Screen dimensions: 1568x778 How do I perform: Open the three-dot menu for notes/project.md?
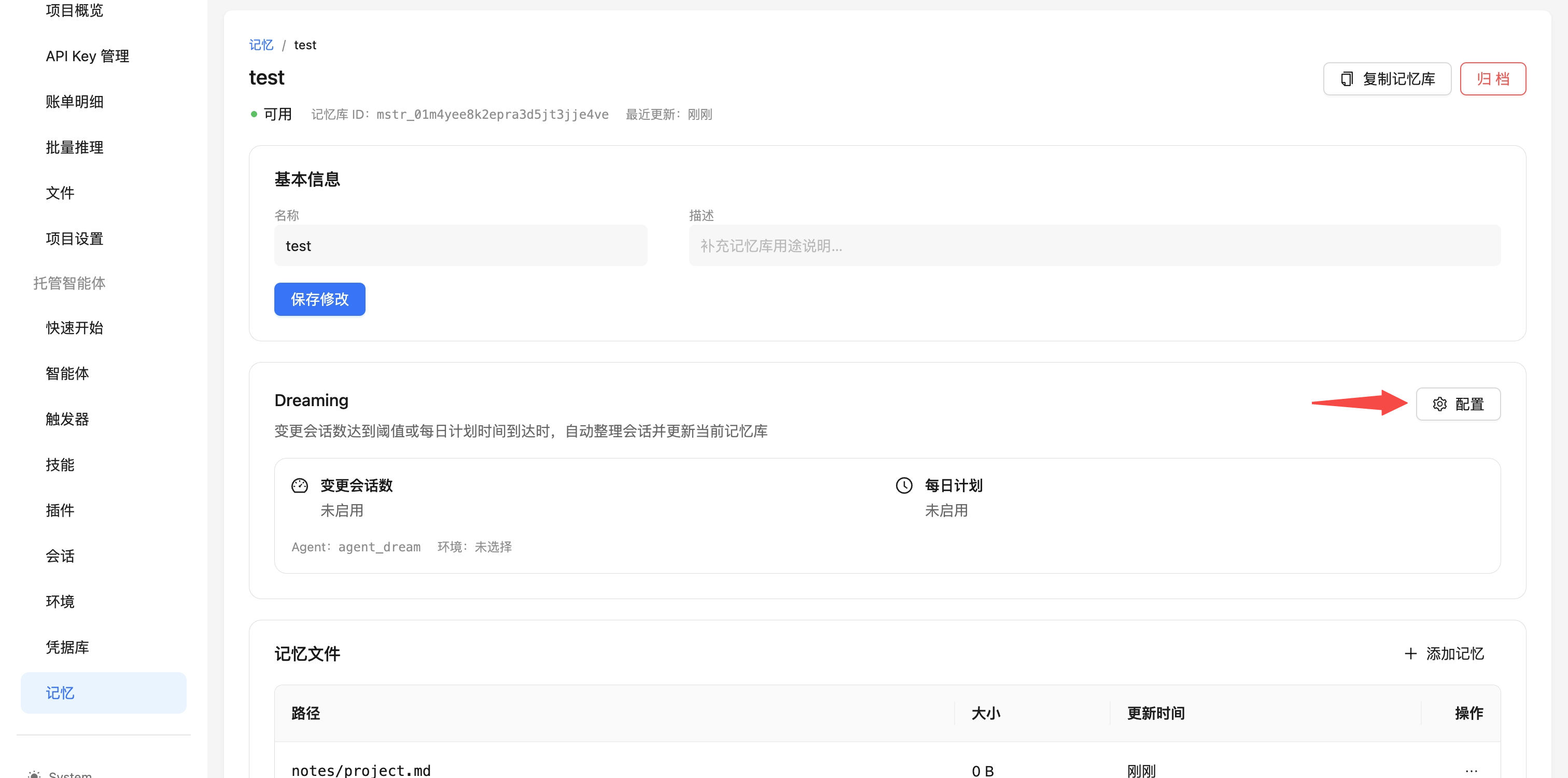pos(1471,771)
